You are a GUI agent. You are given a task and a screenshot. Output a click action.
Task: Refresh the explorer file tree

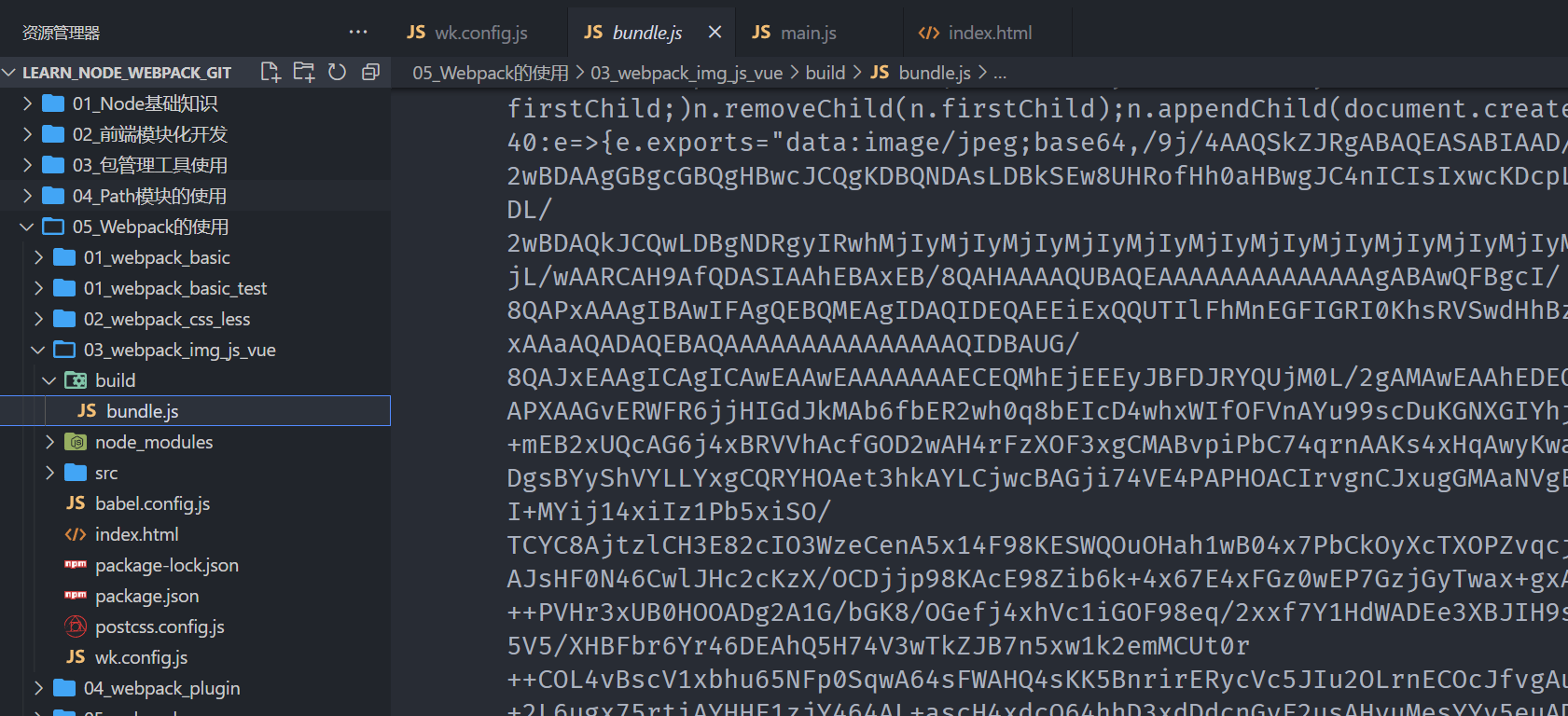338,72
